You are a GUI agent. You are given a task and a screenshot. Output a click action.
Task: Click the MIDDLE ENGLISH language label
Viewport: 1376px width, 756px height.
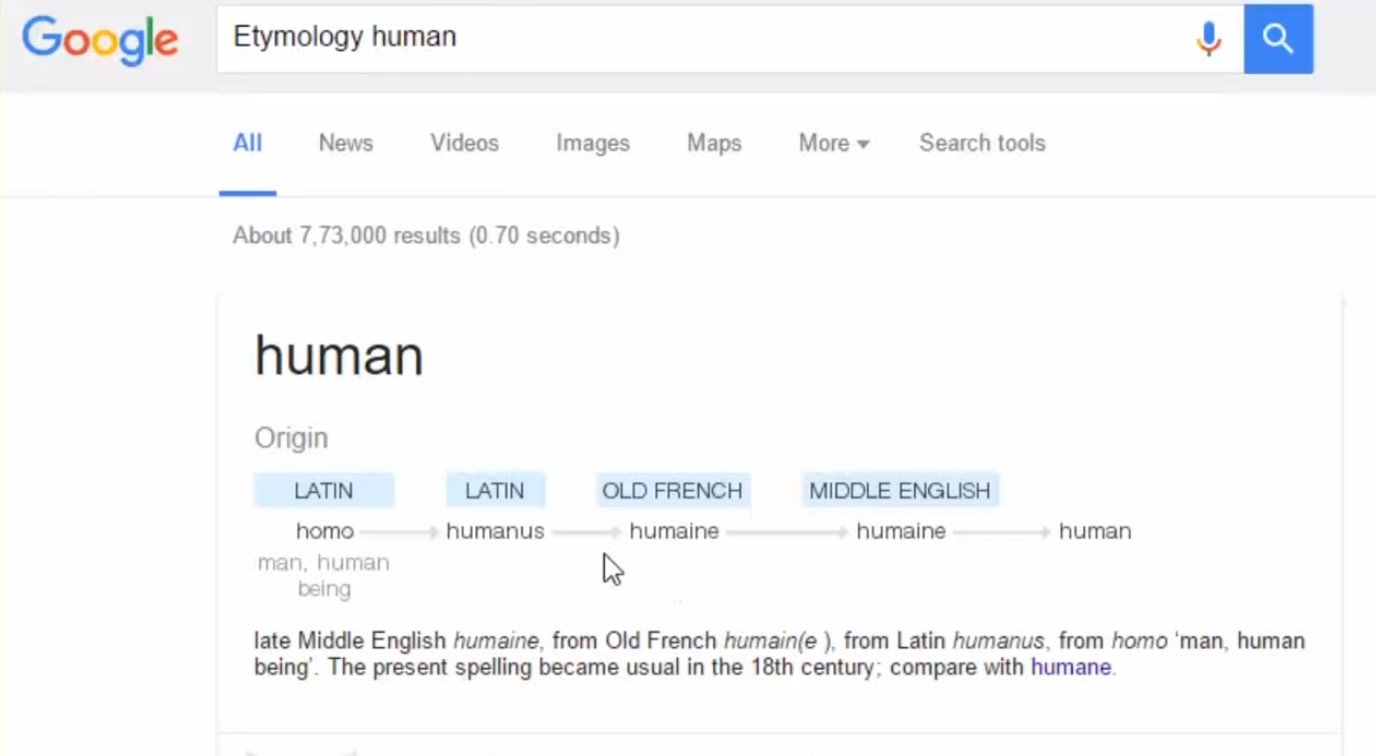pos(899,491)
